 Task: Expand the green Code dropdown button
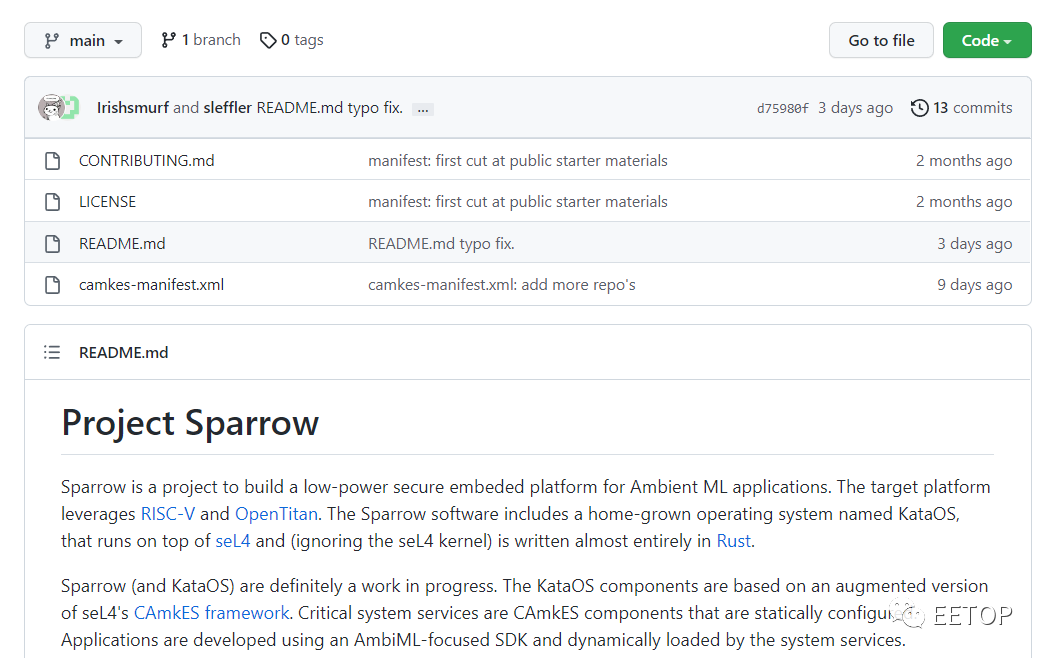(986, 40)
